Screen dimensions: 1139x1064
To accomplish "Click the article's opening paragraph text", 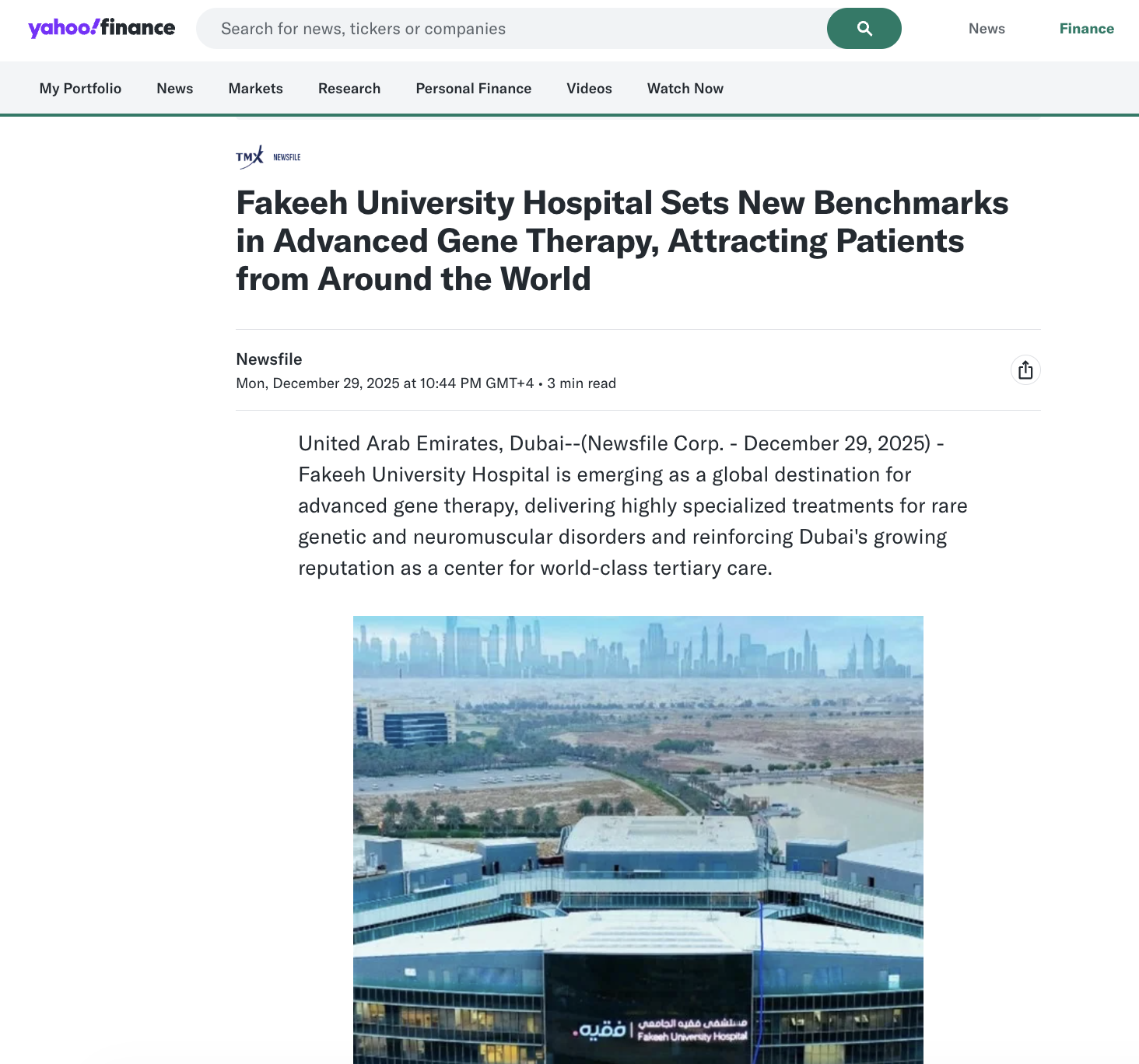I will click(x=633, y=506).
